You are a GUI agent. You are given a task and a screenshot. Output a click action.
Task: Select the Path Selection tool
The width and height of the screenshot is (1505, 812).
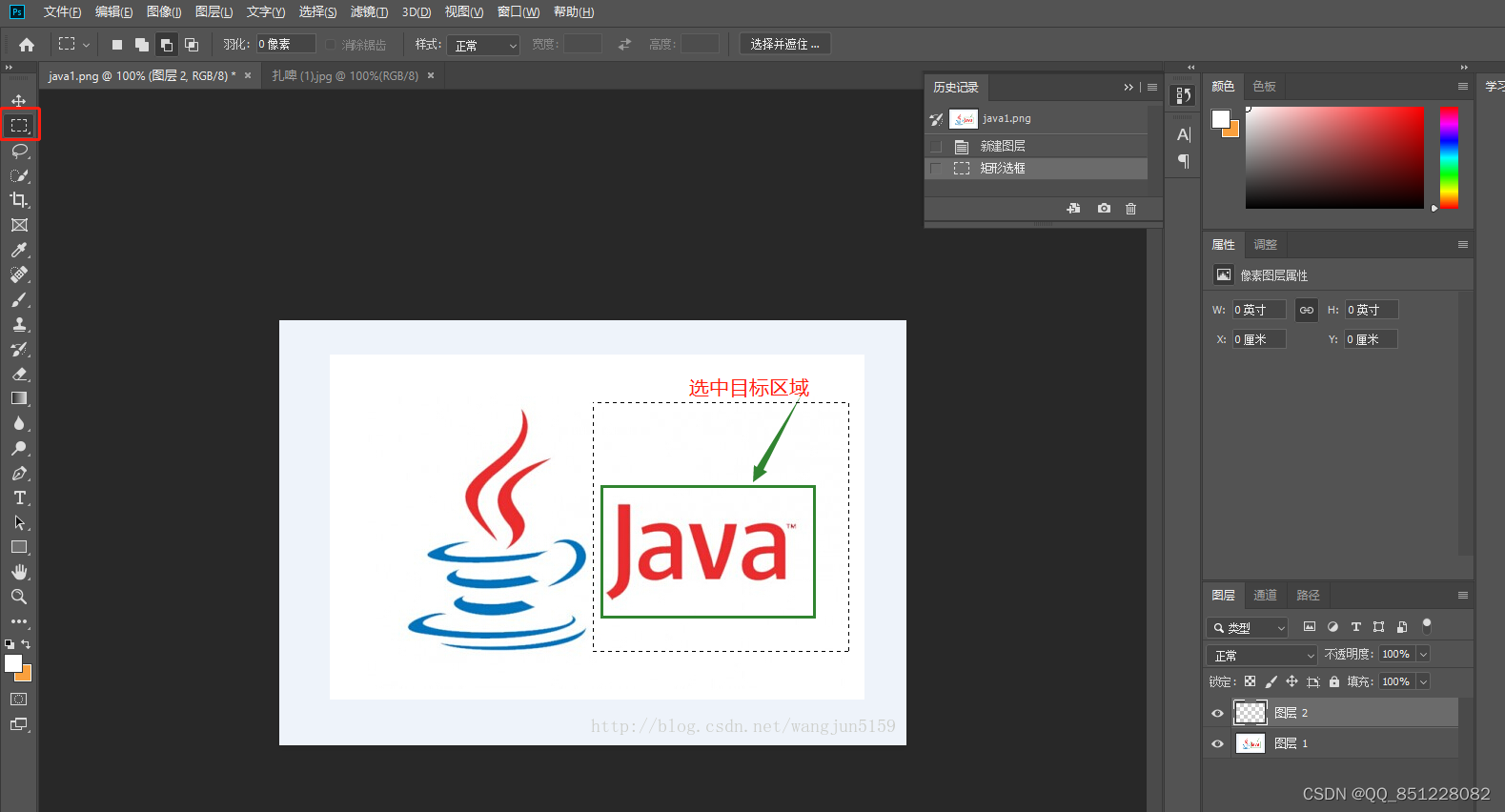pos(19,522)
